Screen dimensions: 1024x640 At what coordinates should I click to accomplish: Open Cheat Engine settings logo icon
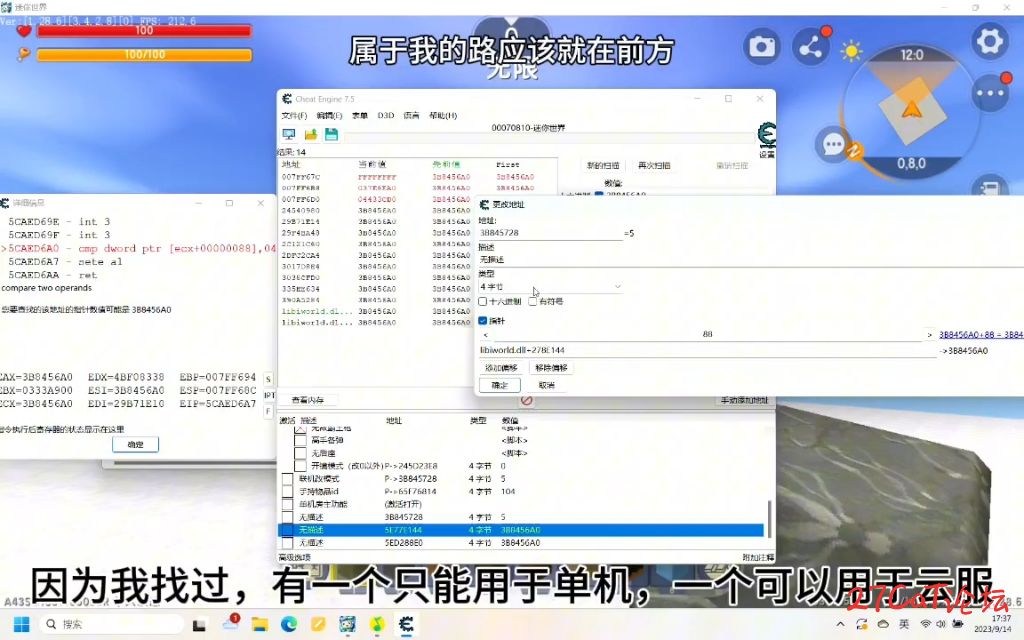pos(767,135)
